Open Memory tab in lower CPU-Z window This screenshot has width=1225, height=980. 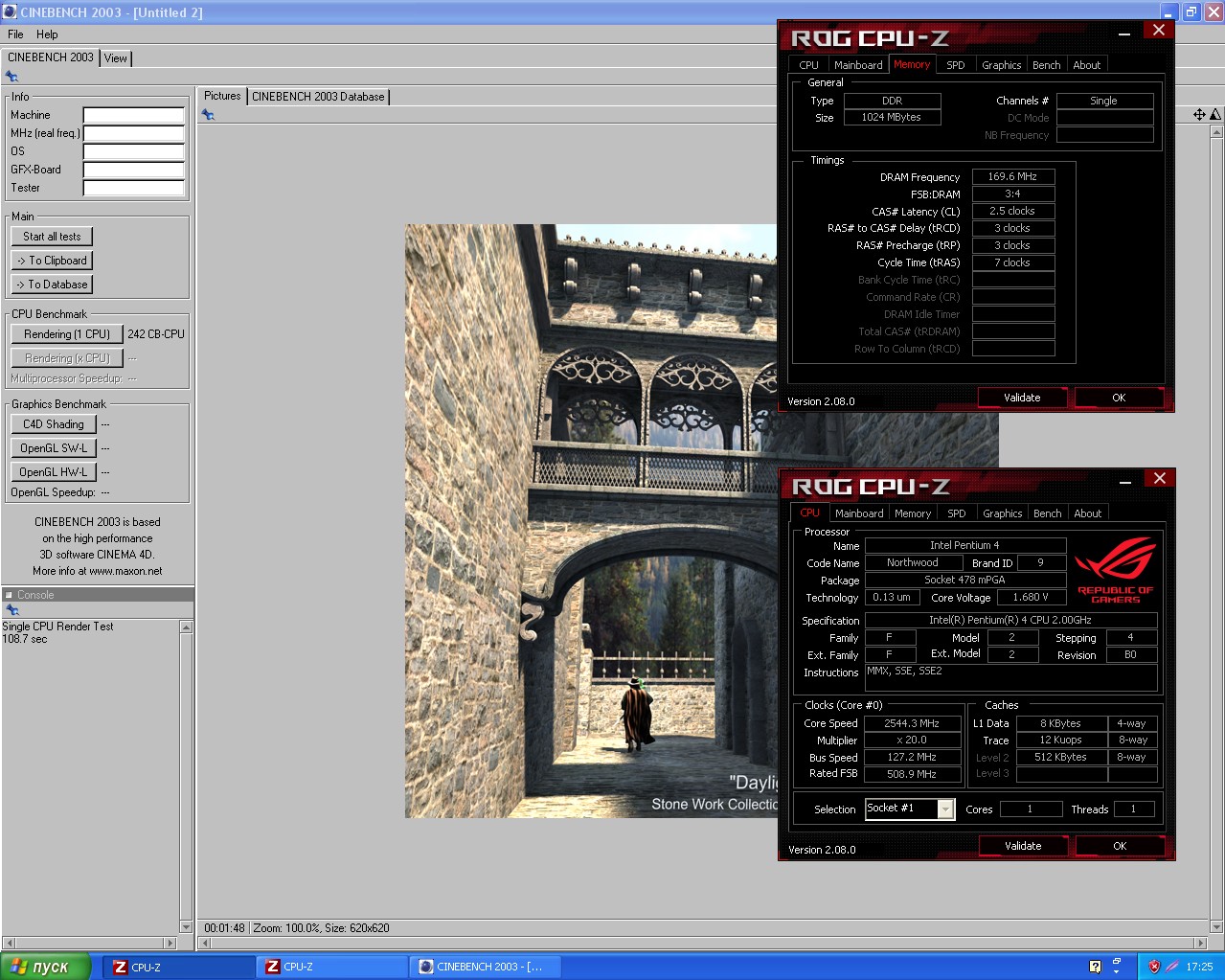pos(913,513)
